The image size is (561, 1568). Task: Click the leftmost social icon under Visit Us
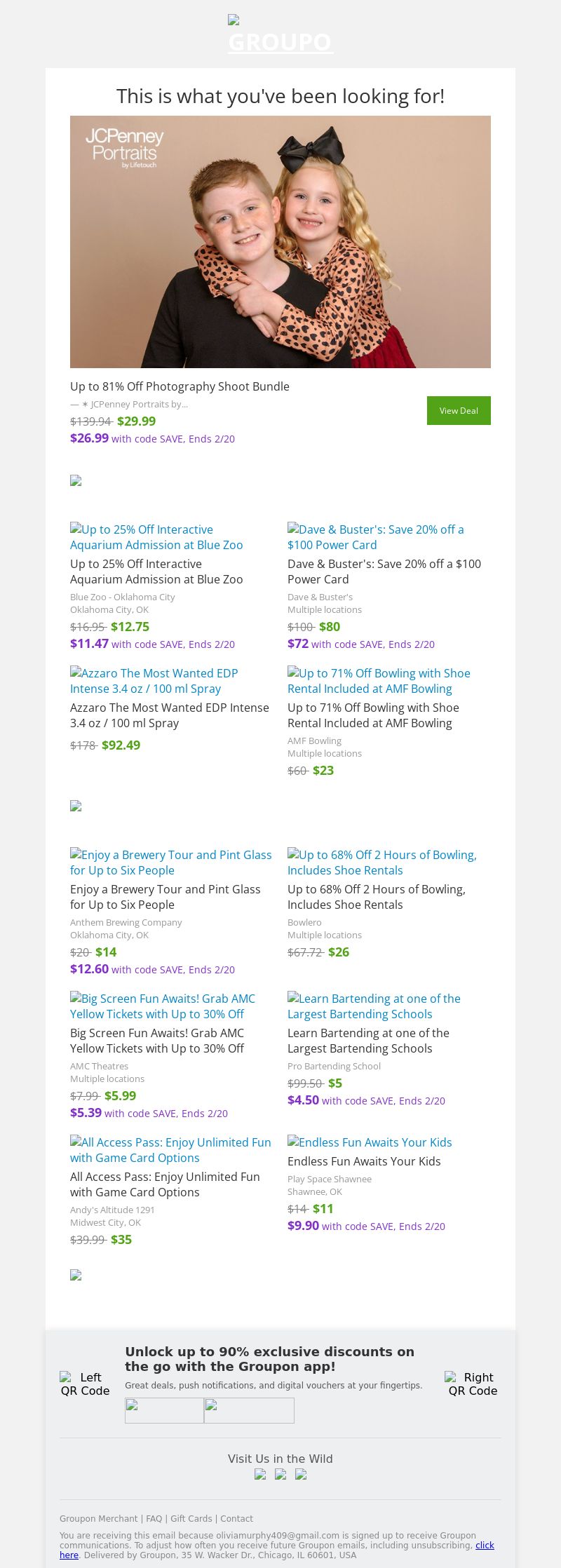260,1474
